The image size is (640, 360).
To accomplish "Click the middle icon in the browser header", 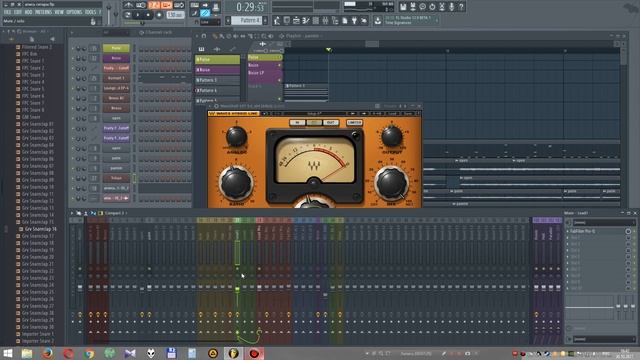I will point(32,39).
